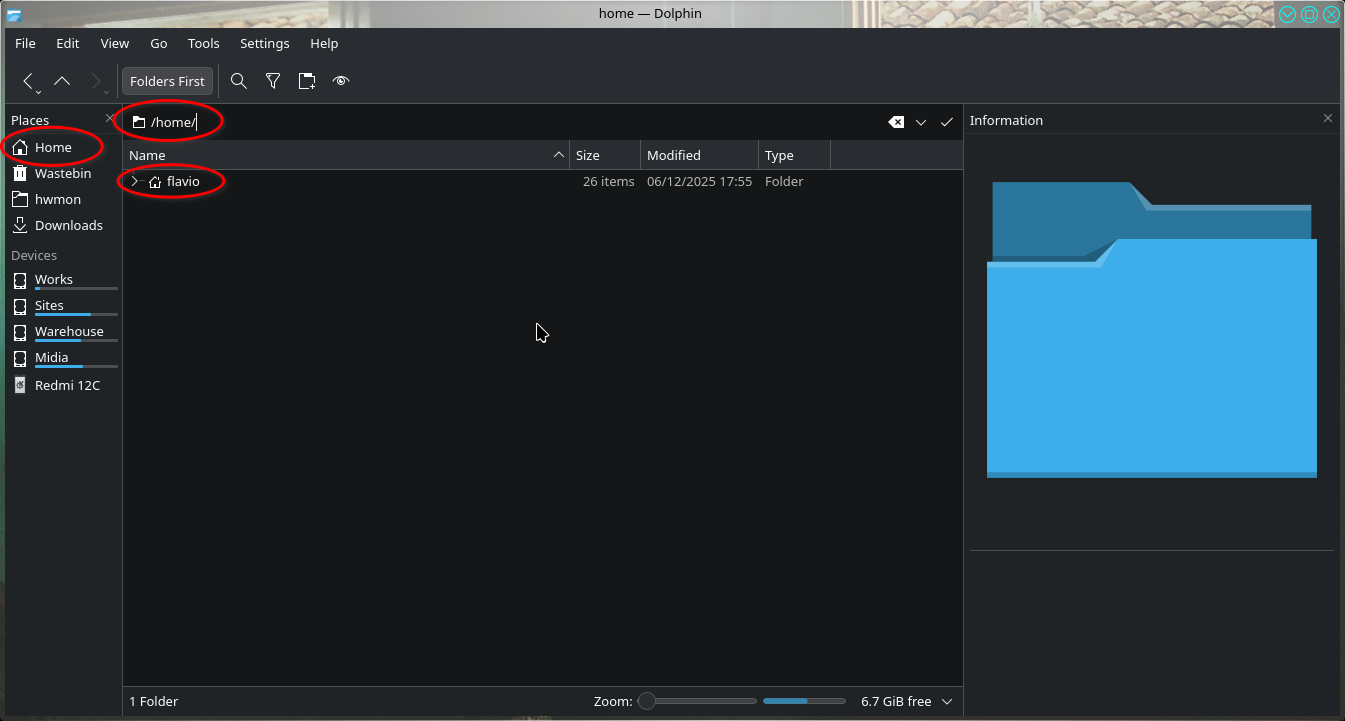The width and height of the screenshot is (1345, 721).
Task: Open the Tools menu
Action: (x=203, y=43)
